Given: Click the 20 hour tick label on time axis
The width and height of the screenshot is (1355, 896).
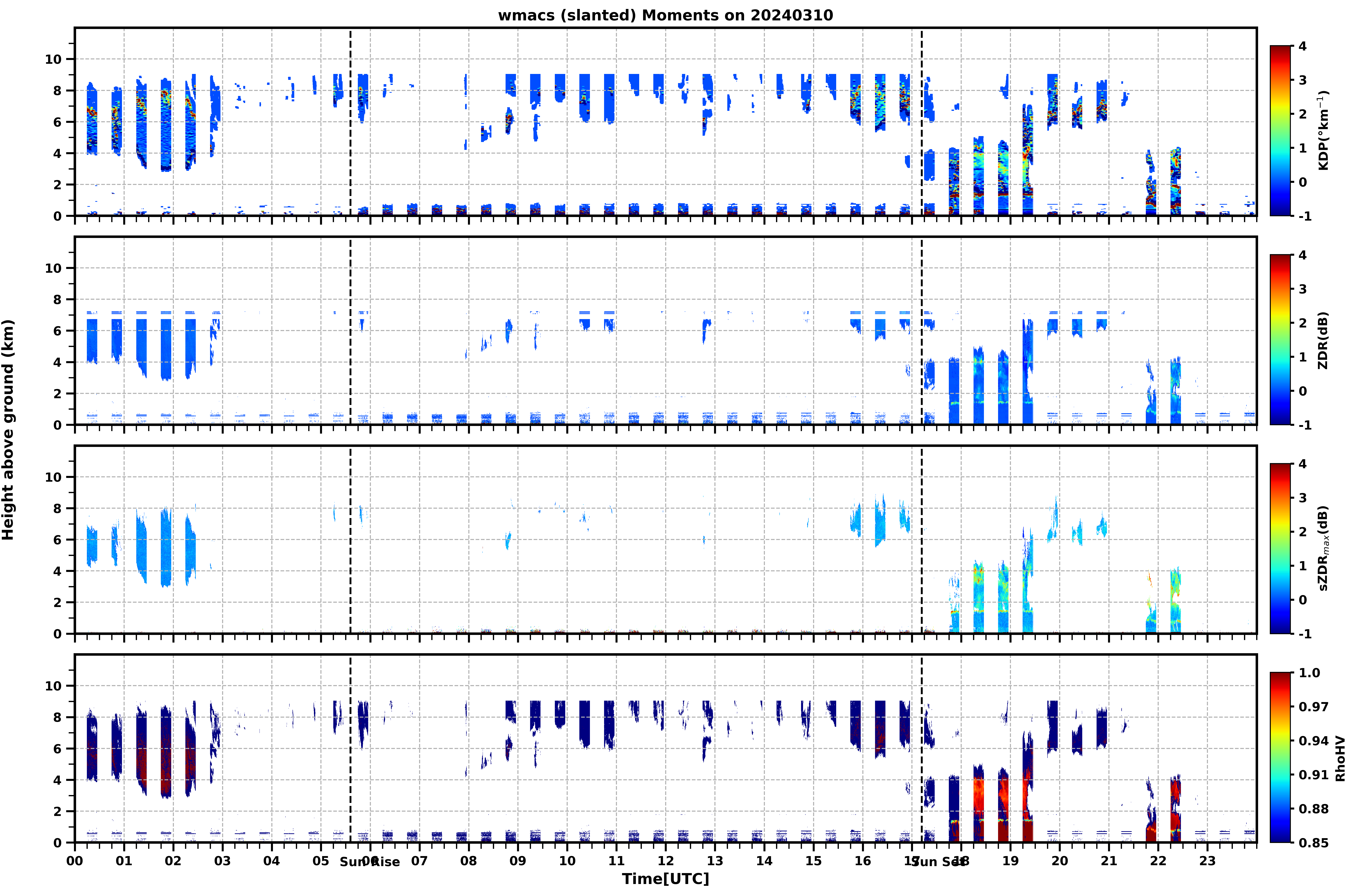Looking at the screenshot, I should (x=1060, y=861).
